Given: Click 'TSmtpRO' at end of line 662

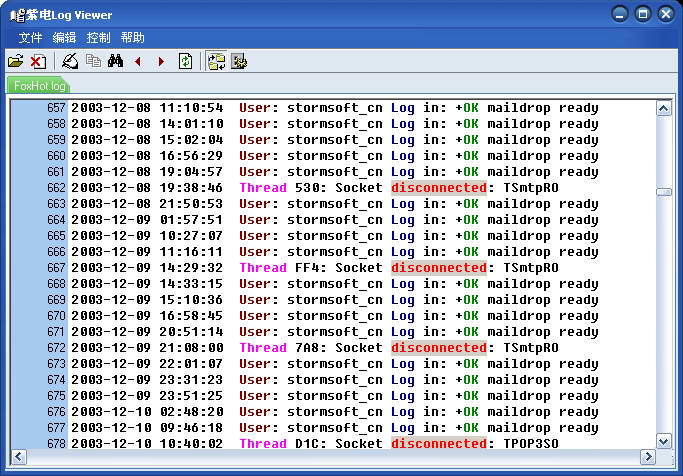Looking at the screenshot, I should [x=531, y=188].
